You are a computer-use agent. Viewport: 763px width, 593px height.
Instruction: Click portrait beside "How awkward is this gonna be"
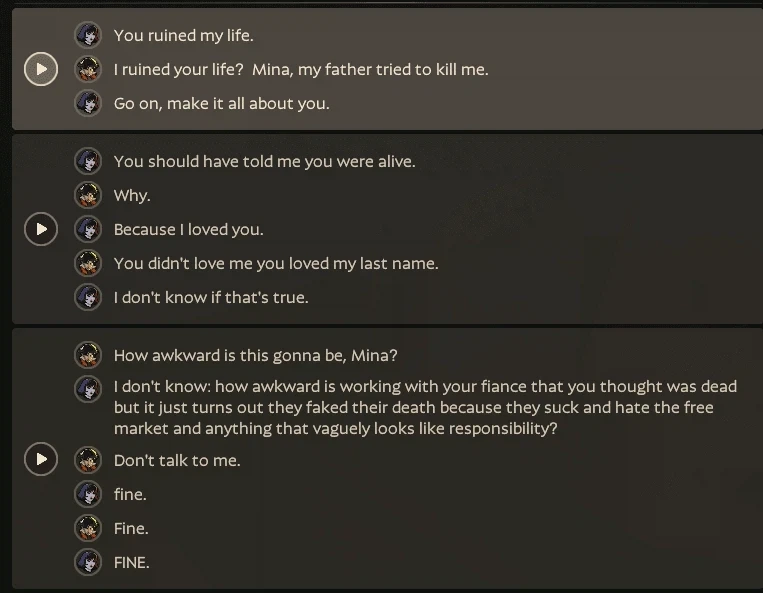88,355
